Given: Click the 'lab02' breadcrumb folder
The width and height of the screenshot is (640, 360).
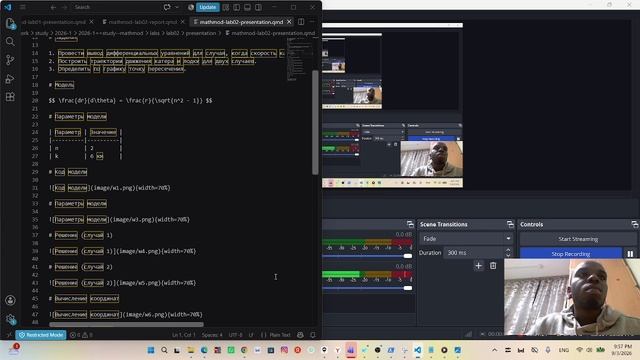Looking at the screenshot, I should pos(172,33).
